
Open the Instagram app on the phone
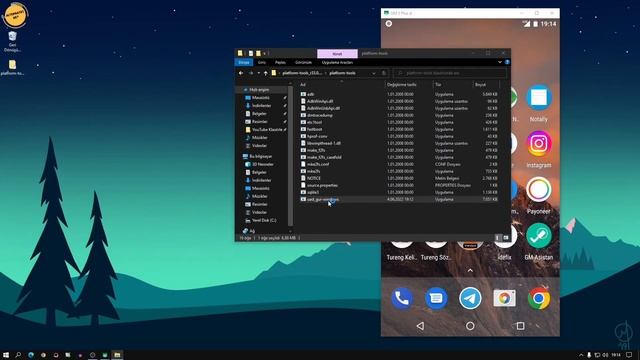tap(538, 144)
